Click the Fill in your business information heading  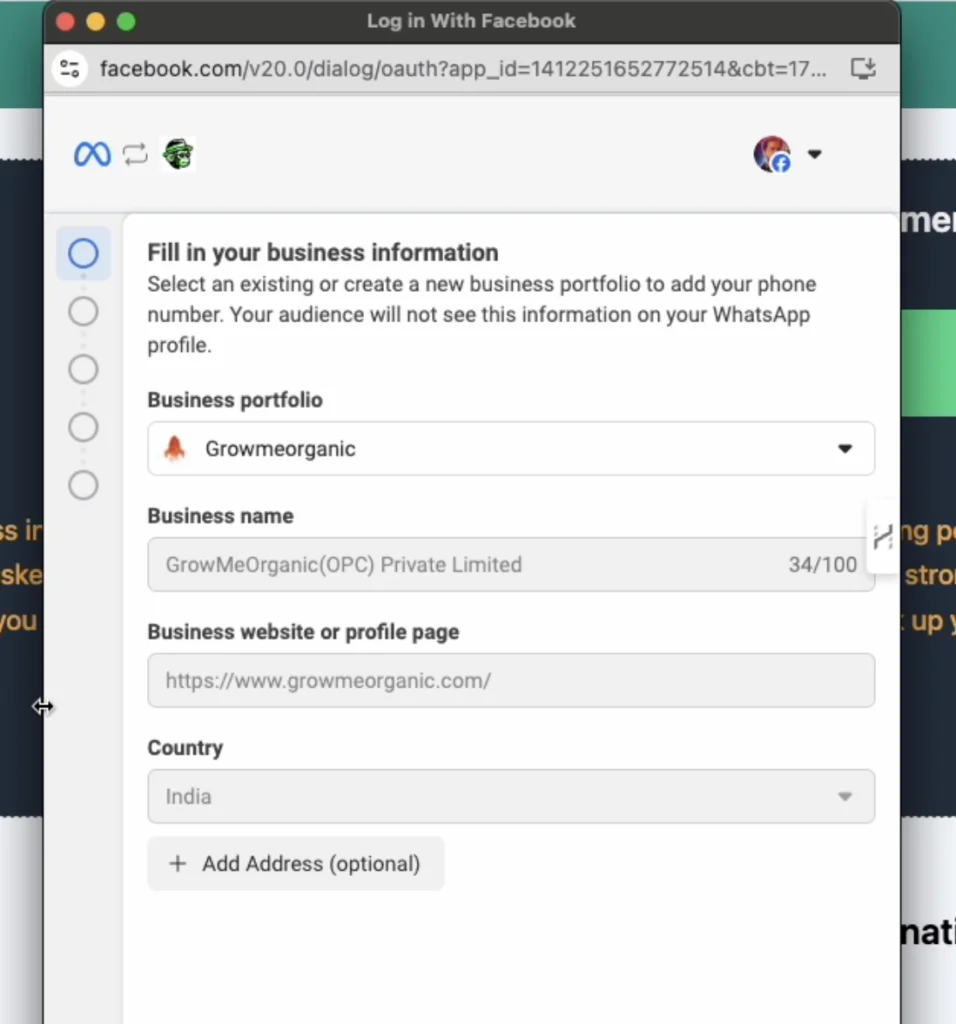[323, 253]
